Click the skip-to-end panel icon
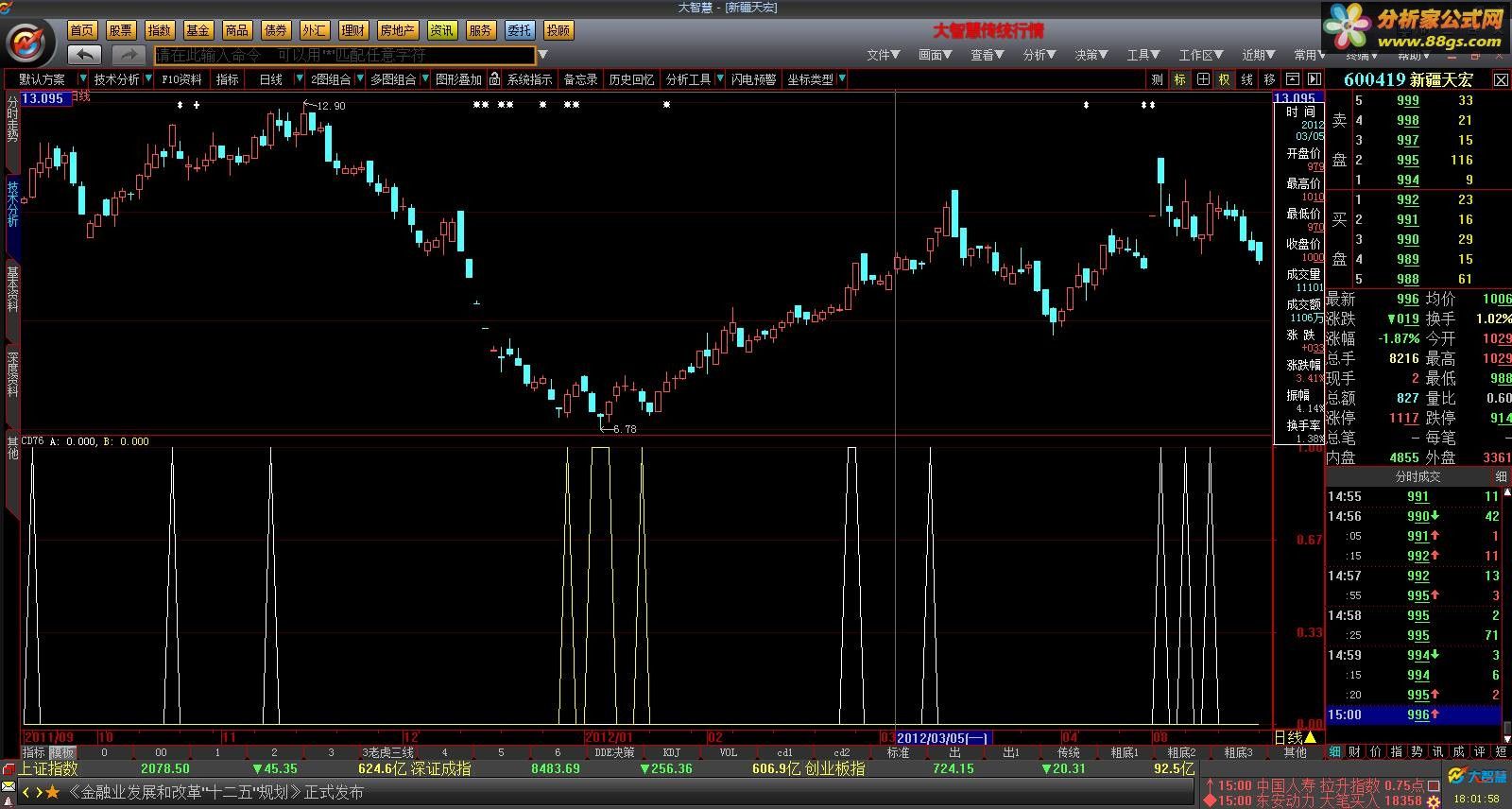The height and width of the screenshot is (809, 1512). (1314, 79)
